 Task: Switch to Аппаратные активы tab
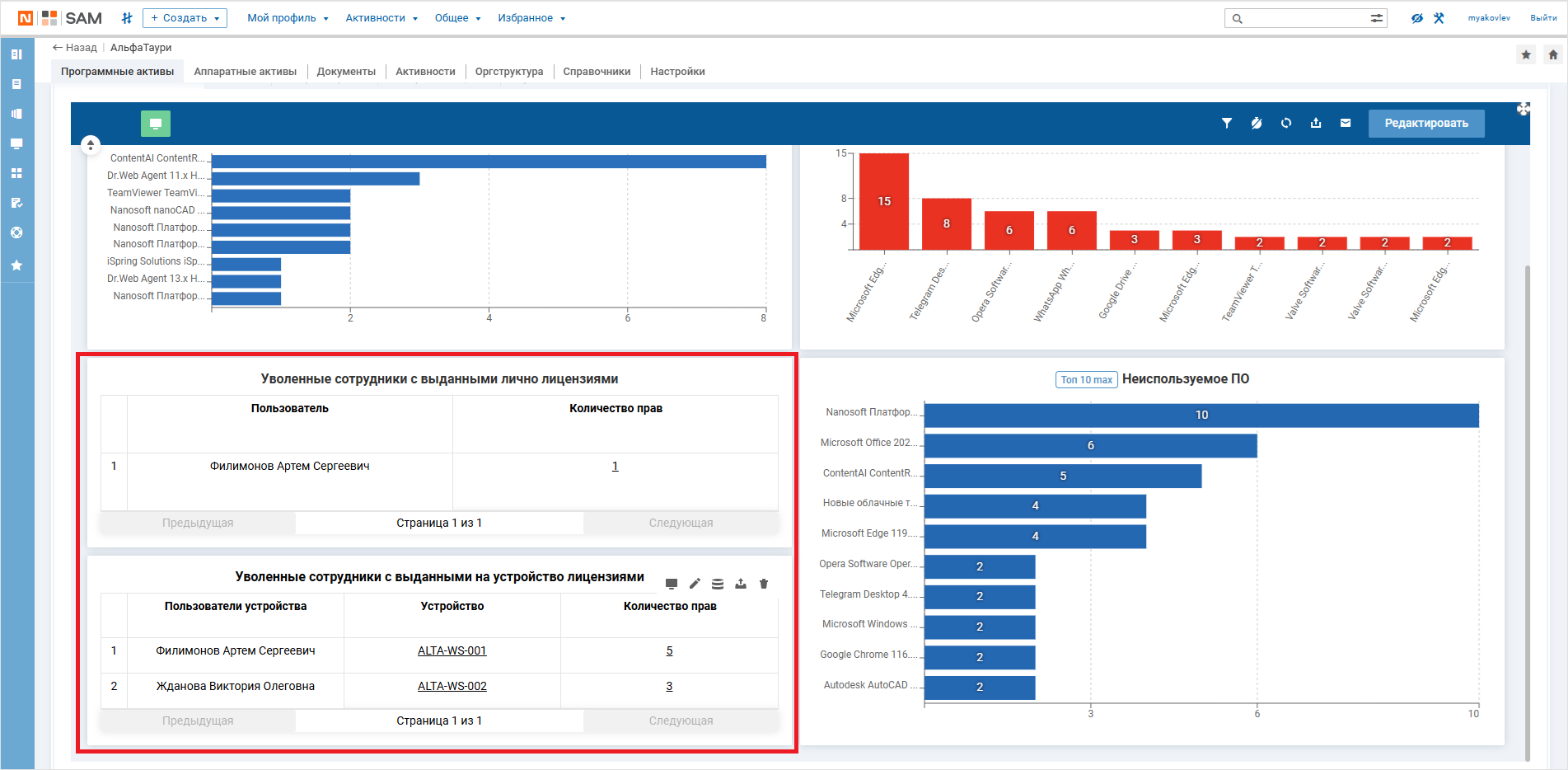tap(246, 72)
